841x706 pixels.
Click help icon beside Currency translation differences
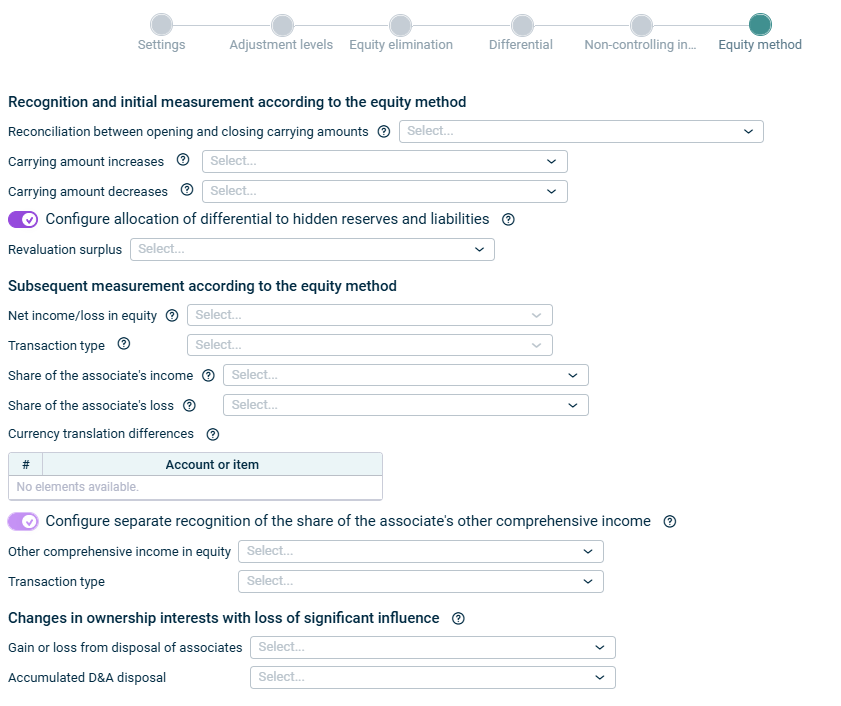click(x=212, y=434)
